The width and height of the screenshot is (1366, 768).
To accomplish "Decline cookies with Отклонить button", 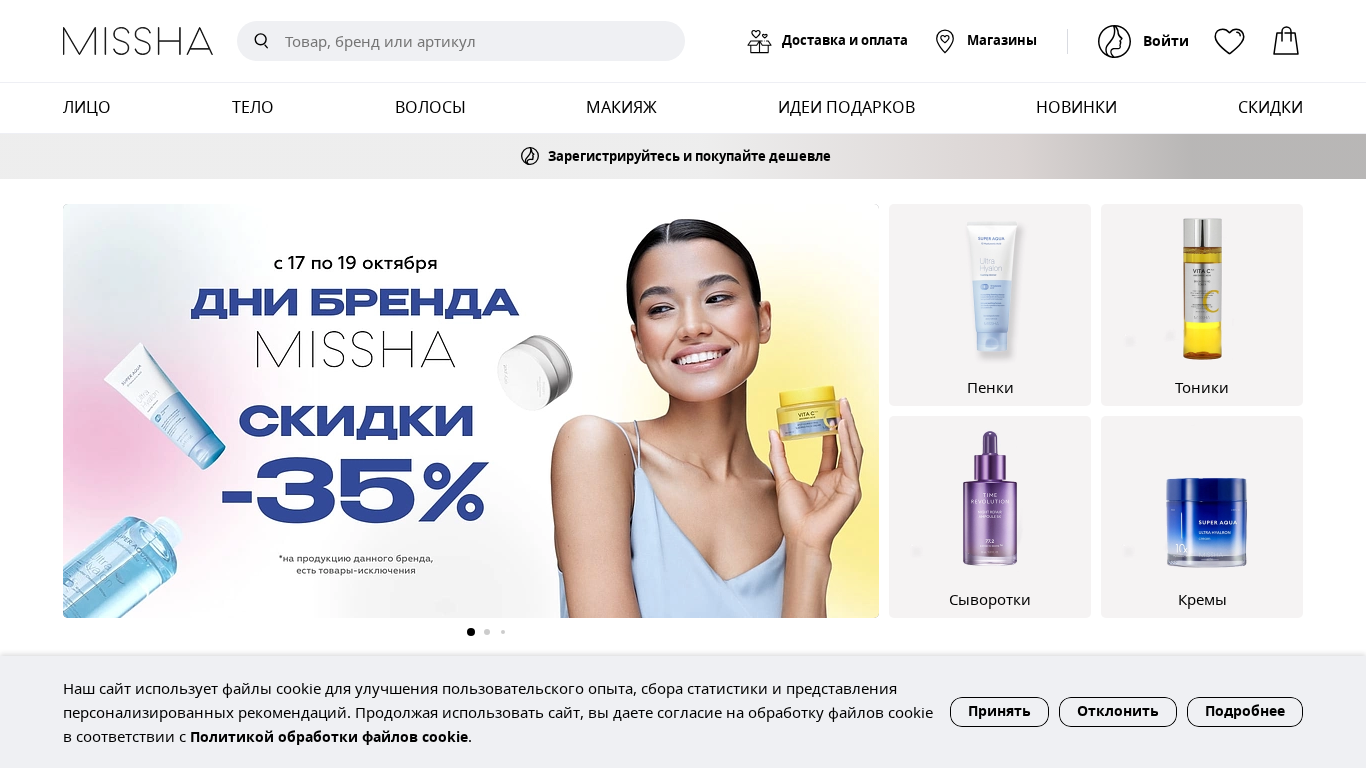I will click(x=1118, y=712).
